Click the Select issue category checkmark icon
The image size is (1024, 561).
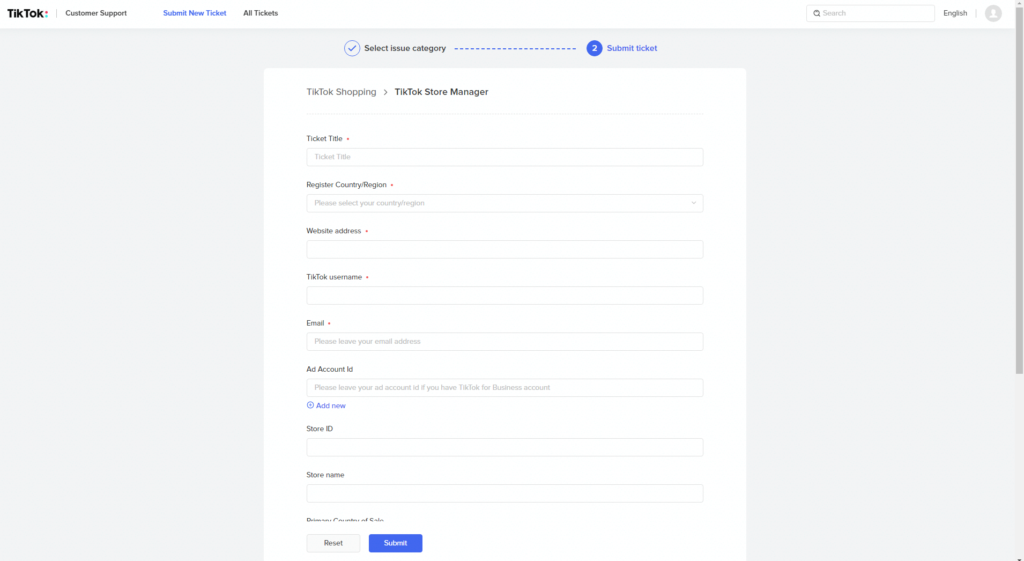tap(352, 48)
